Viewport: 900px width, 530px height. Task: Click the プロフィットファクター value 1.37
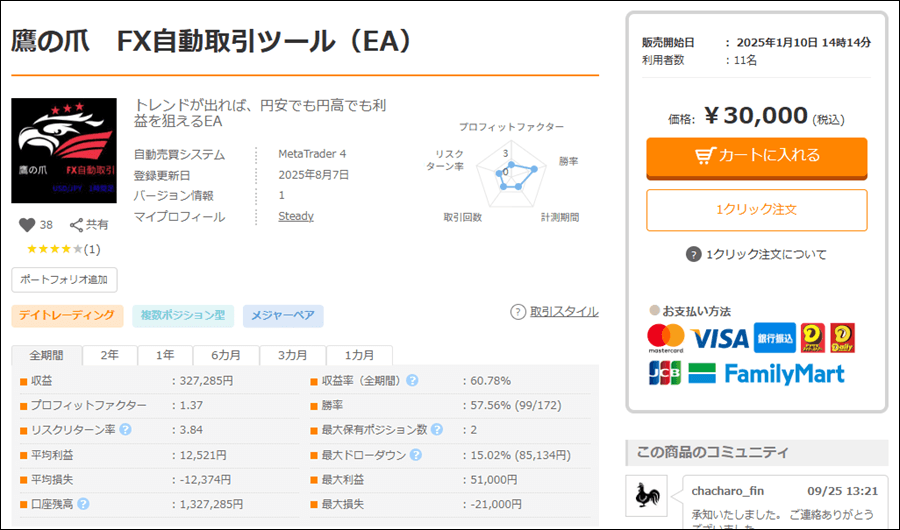tap(191, 405)
